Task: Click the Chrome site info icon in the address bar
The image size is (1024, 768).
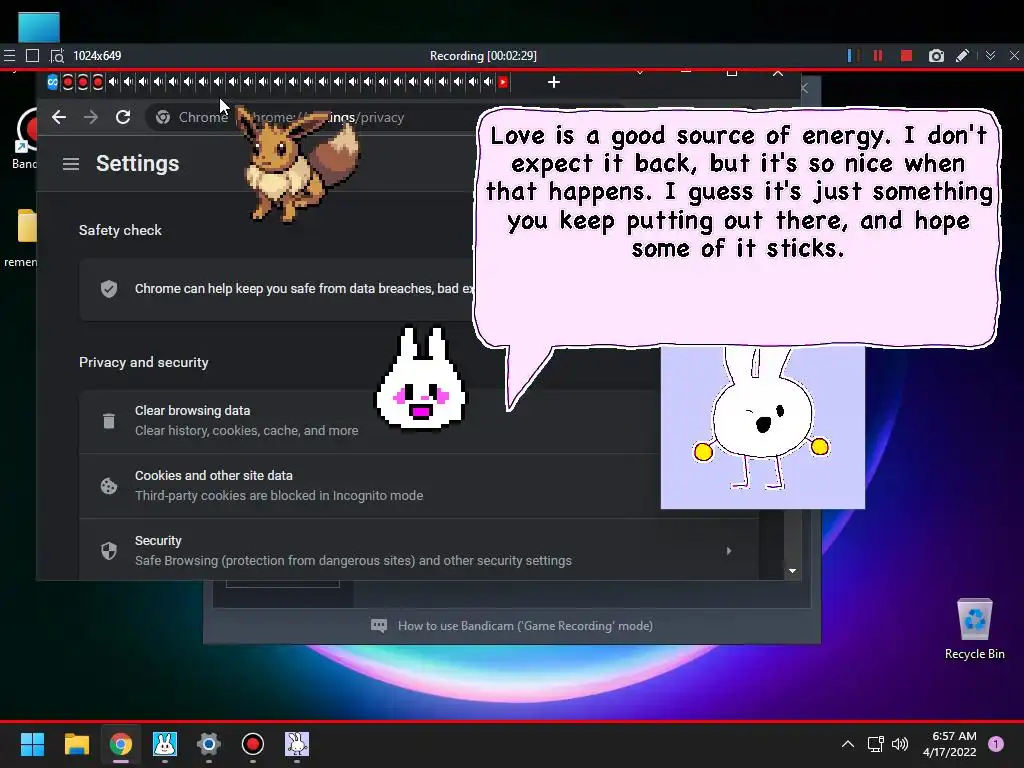Action: tap(163, 118)
